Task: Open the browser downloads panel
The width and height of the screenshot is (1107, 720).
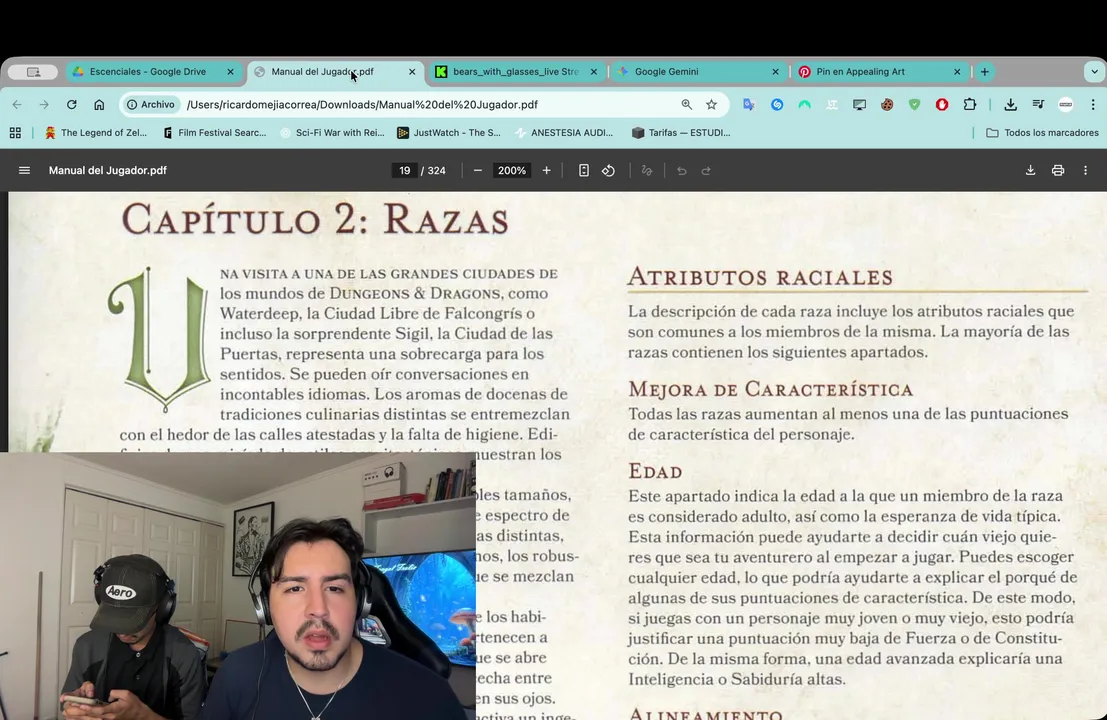Action: [x=1010, y=104]
